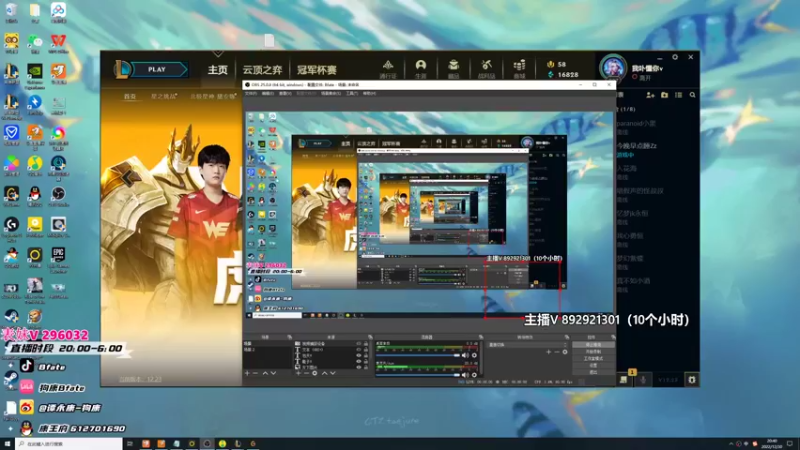Screen dimensions: 800x450
Task: Open the loot icon in League client
Action: tap(486, 65)
